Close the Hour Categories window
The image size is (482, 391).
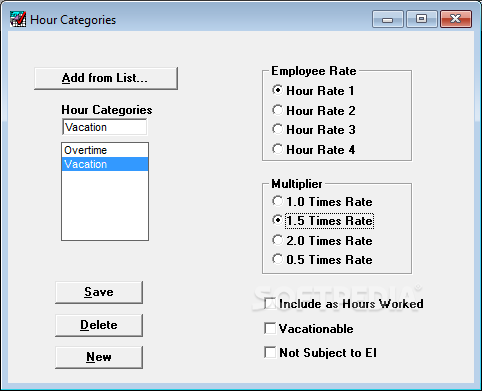coord(456,19)
